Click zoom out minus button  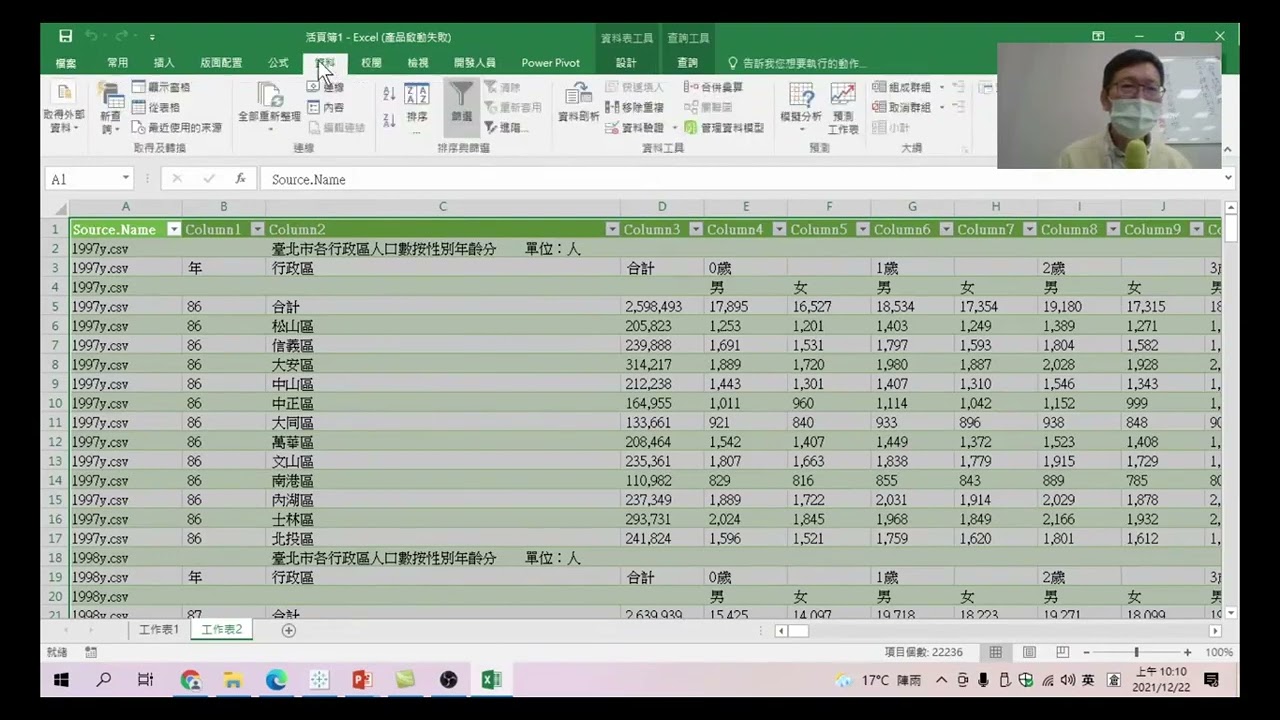(1086, 652)
